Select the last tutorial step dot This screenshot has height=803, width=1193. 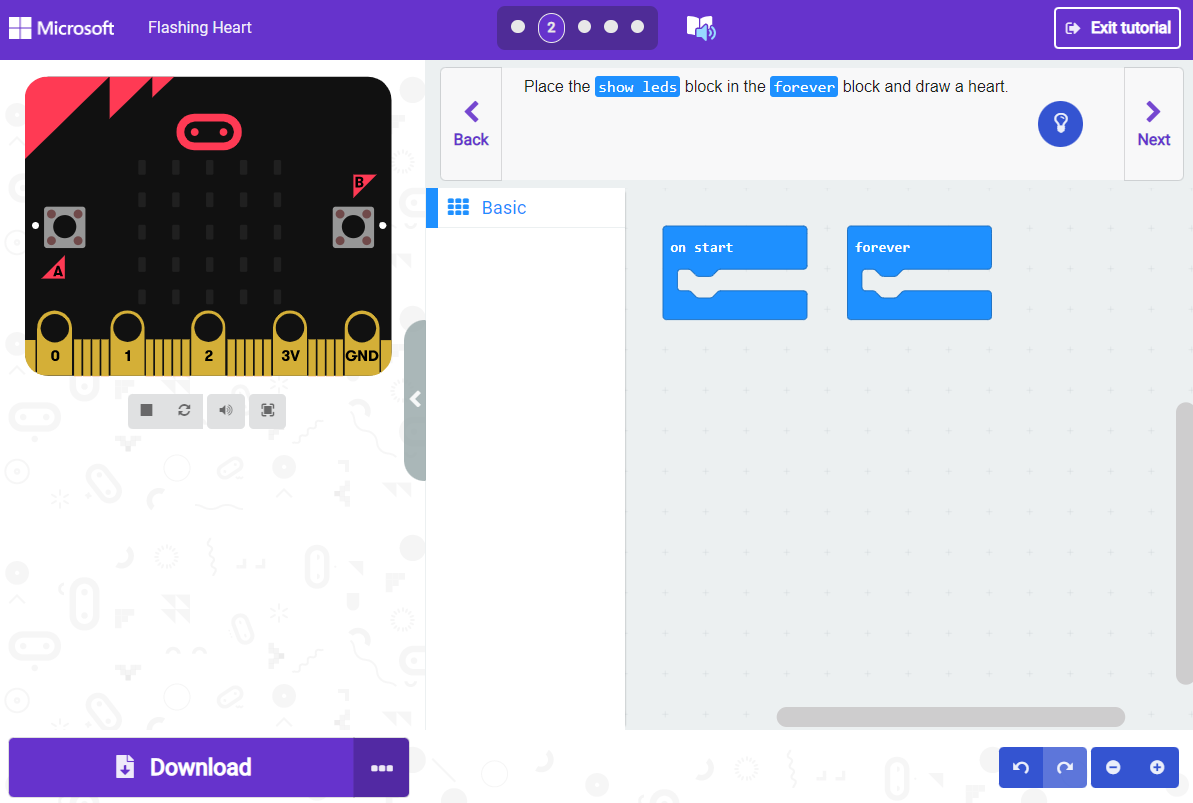(636, 28)
